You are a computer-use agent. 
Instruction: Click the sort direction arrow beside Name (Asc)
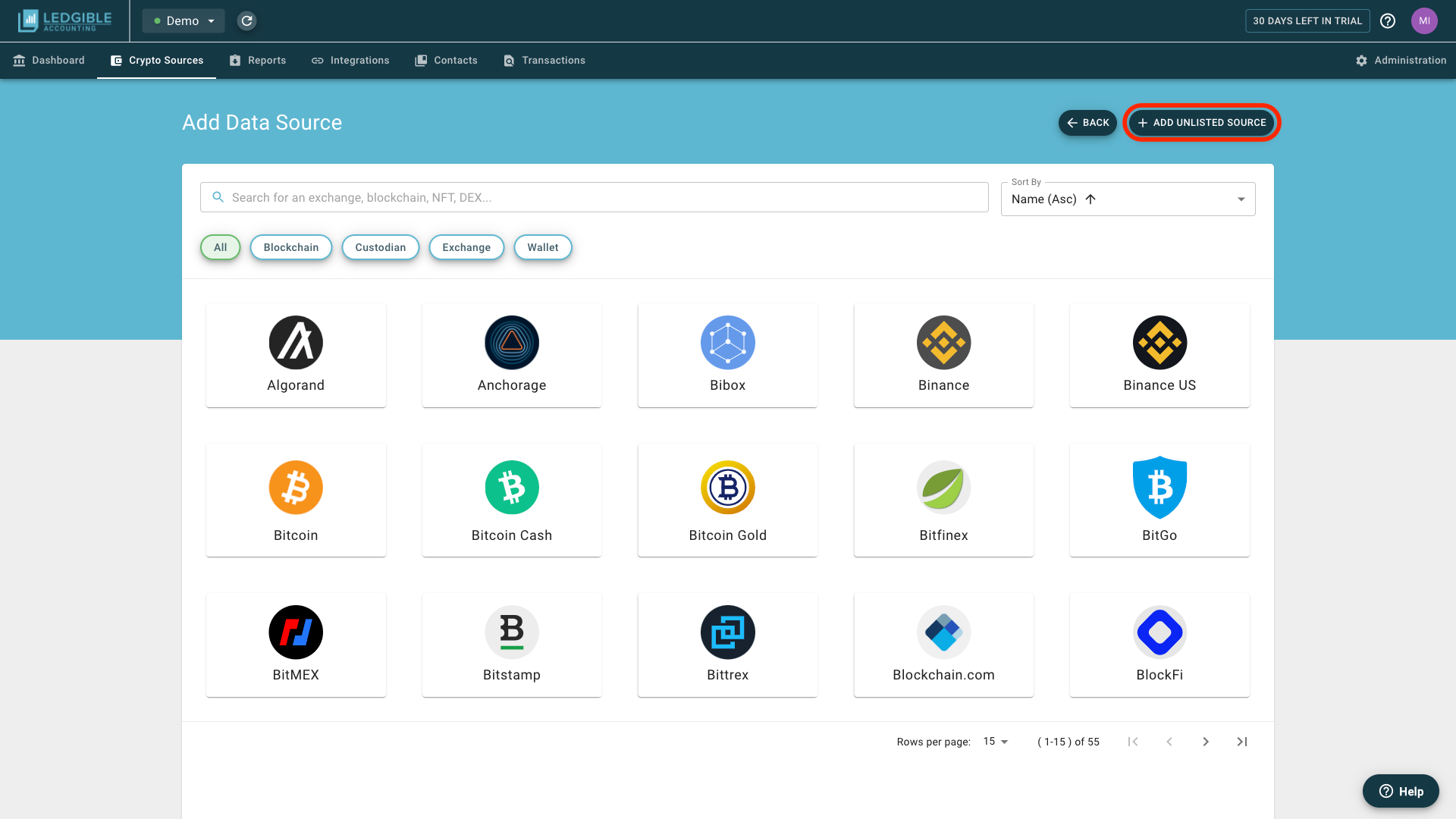tap(1090, 199)
